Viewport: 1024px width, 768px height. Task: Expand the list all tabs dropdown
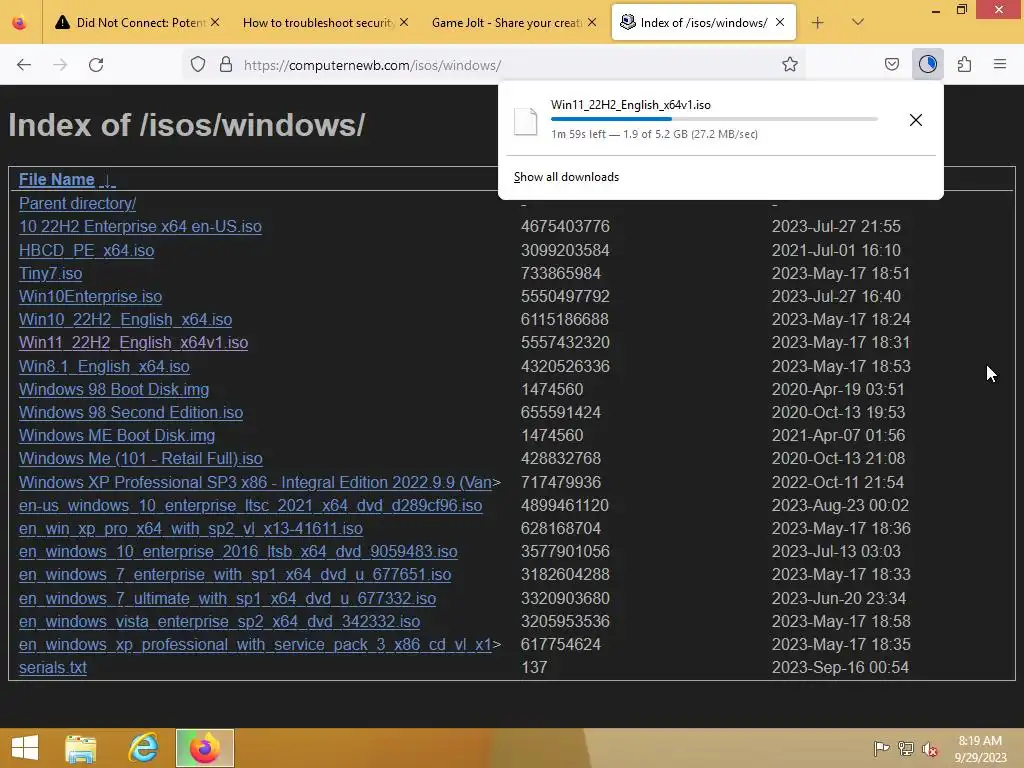click(x=857, y=23)
